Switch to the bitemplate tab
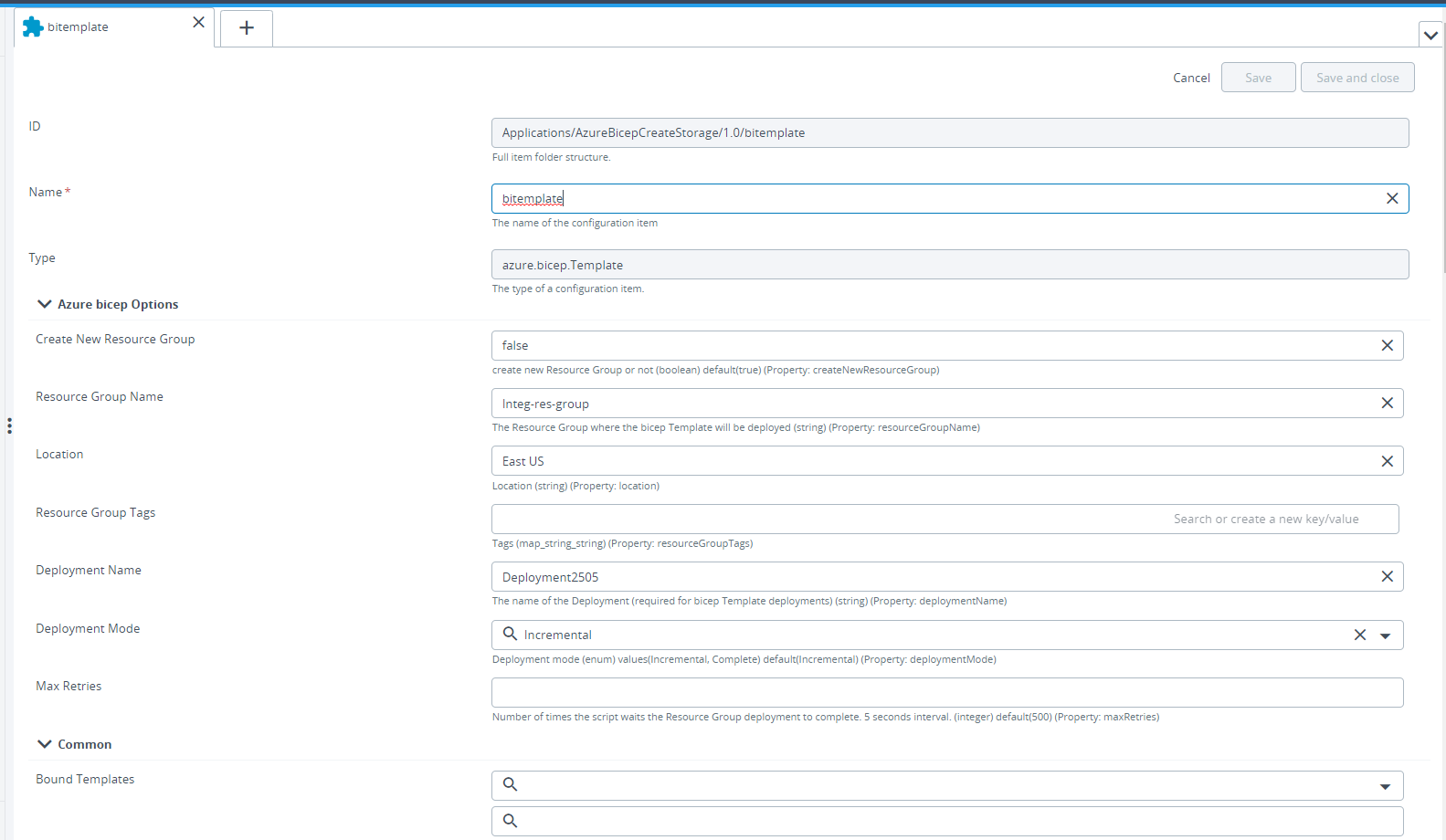This screenshot has width=1446, height=840. pos(79,27)
